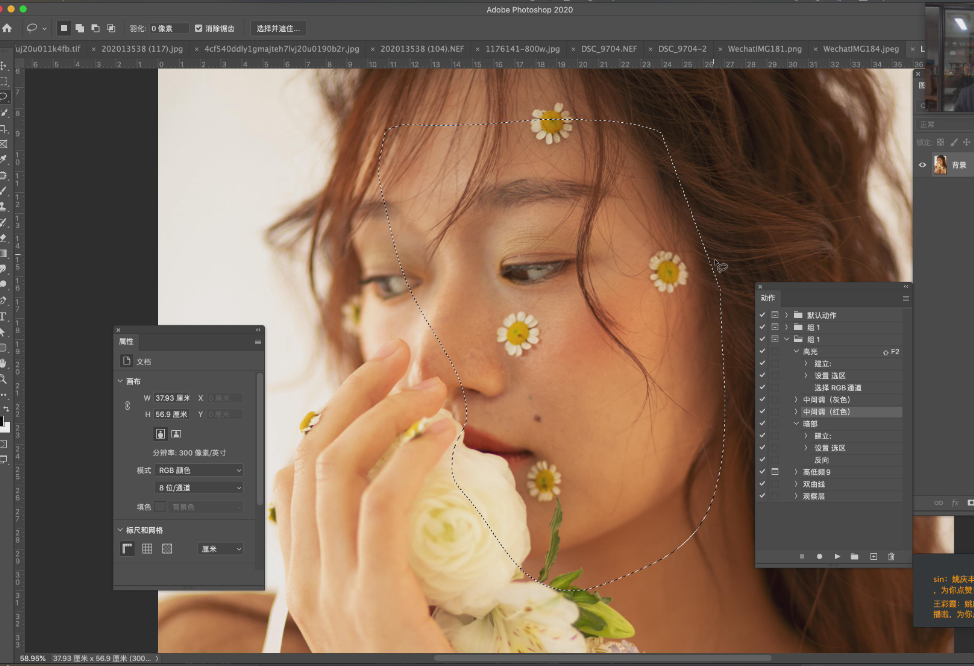Click the 羽化 feather input field
Viewport: 974px width, 666px height.
[x=168, y=28]
